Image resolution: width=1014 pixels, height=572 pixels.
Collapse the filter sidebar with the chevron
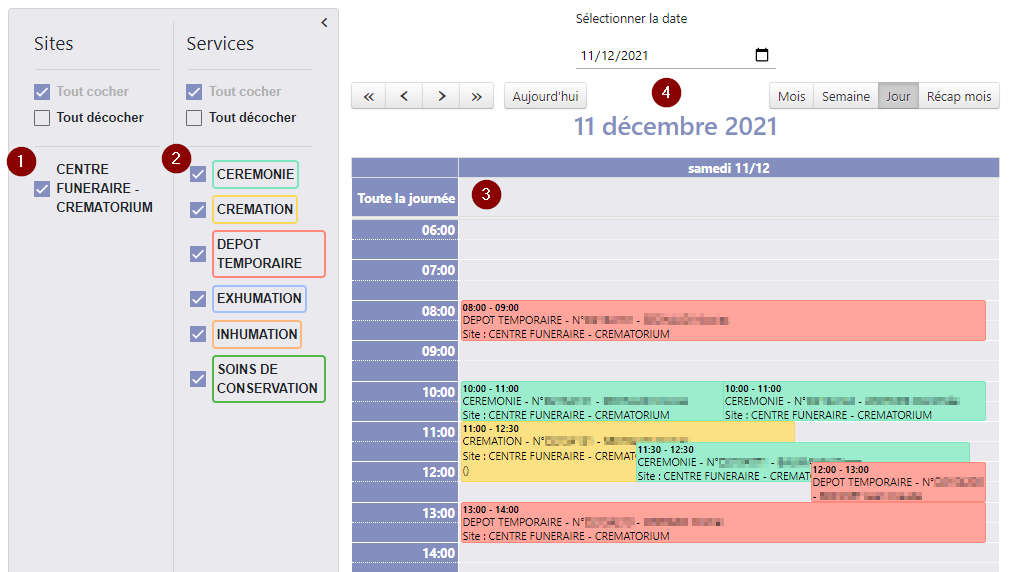click(324, 23)
